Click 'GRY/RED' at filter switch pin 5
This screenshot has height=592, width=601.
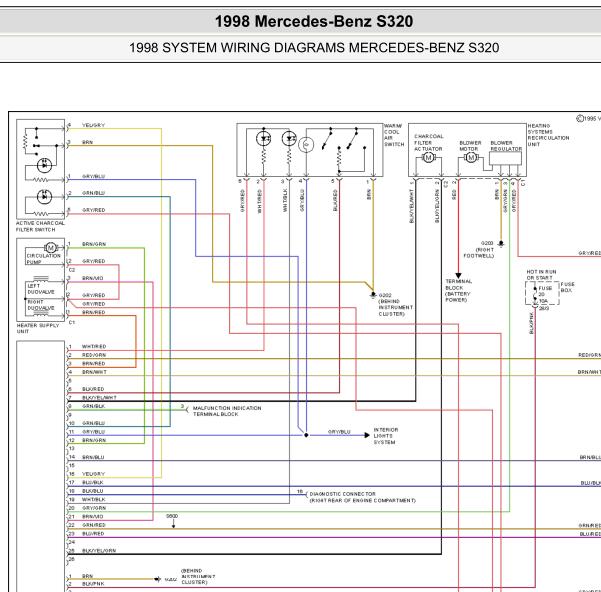pos(94,210)
